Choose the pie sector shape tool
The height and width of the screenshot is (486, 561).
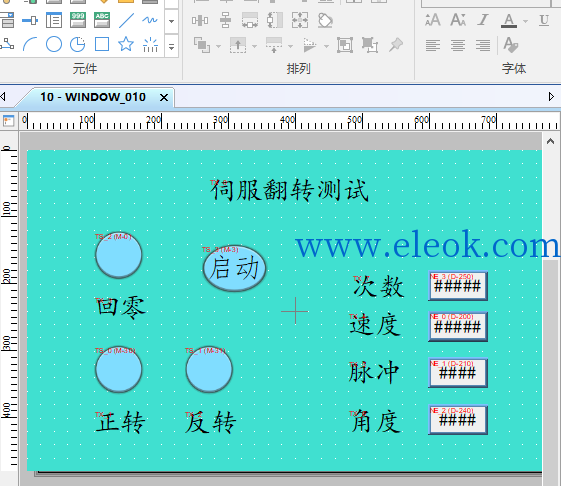point(78,44)
